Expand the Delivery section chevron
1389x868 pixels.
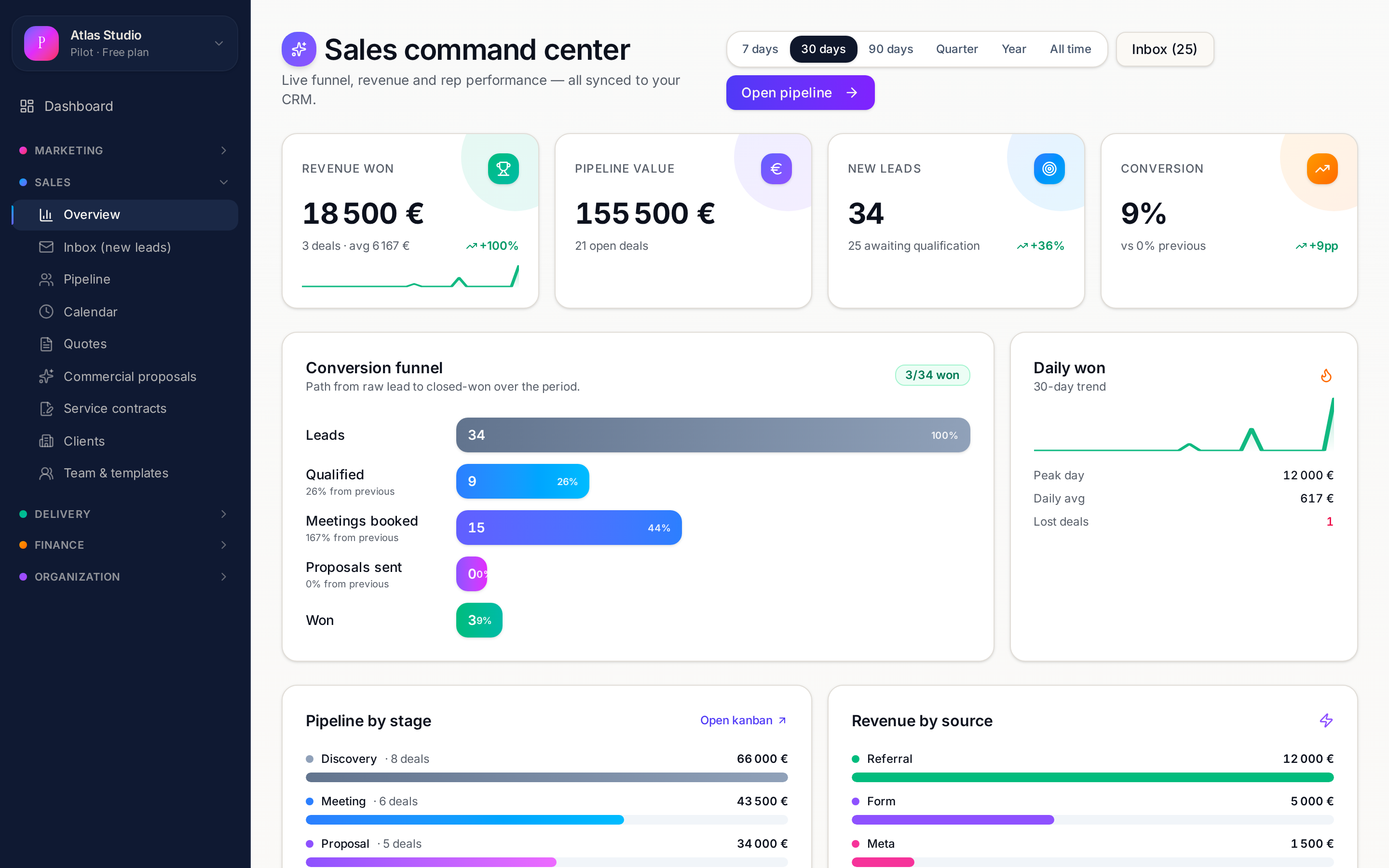click(224, 515)
